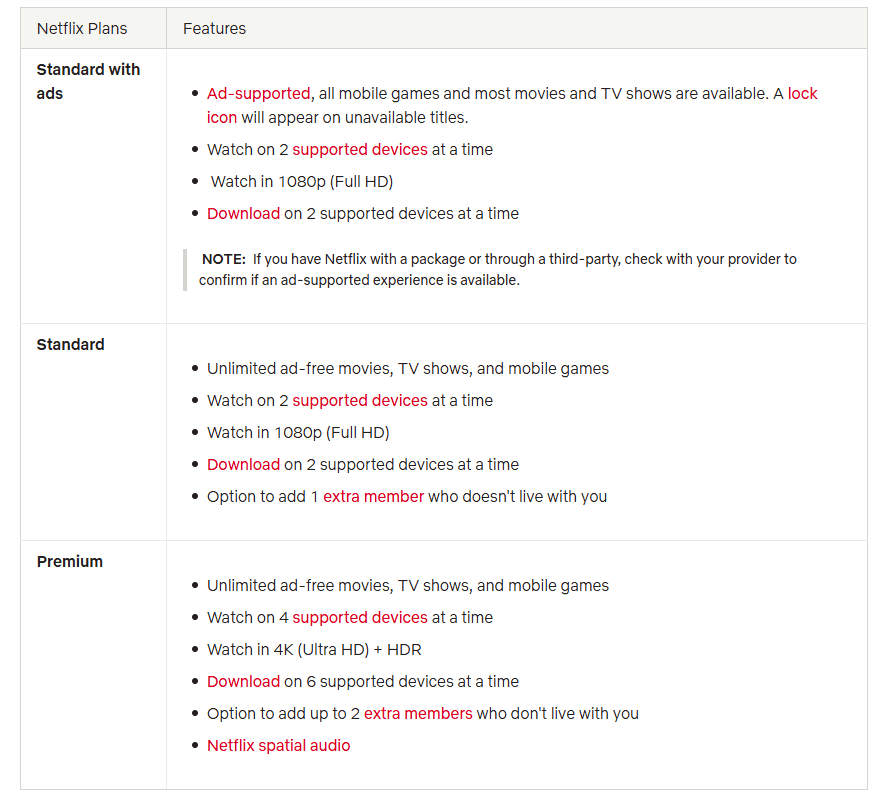Click "Watch in 1080p" text in Standard with ads row
Image resolution: width=893 pixels, height=809 pixels.
point(302,182)
